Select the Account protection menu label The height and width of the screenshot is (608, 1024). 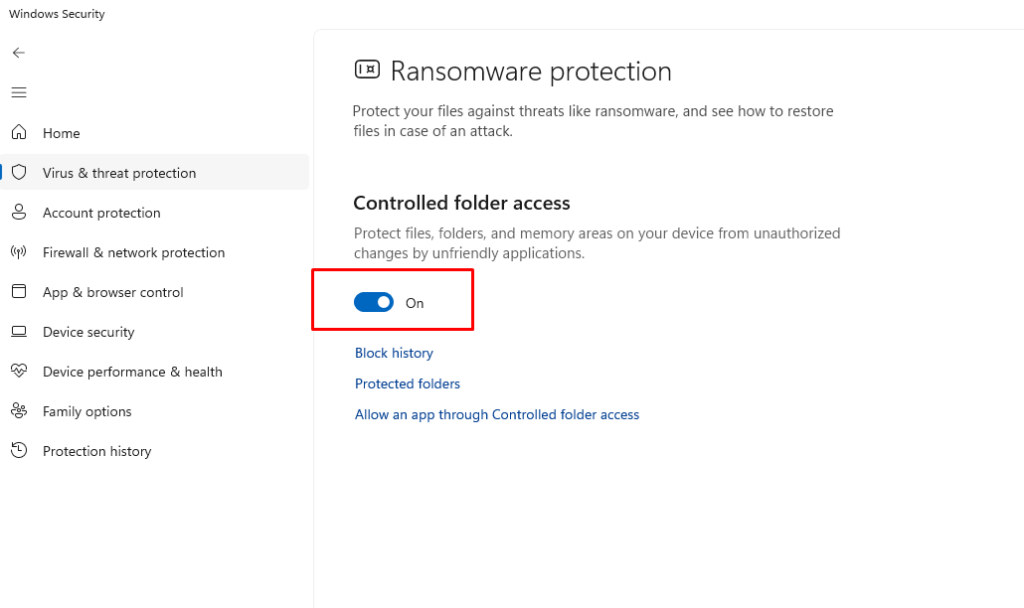click(101, 213)
